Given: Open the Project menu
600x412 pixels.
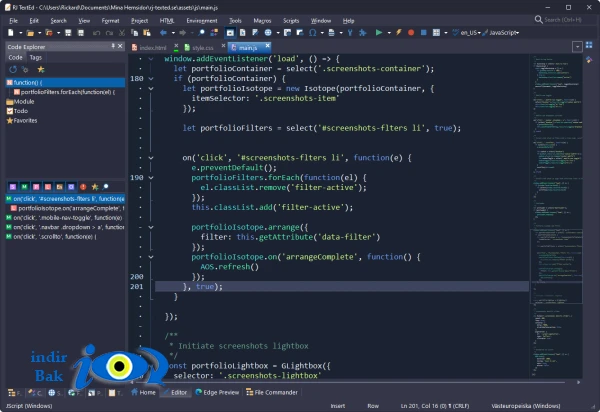Looking at the screenshot, I should pos(139,21).
